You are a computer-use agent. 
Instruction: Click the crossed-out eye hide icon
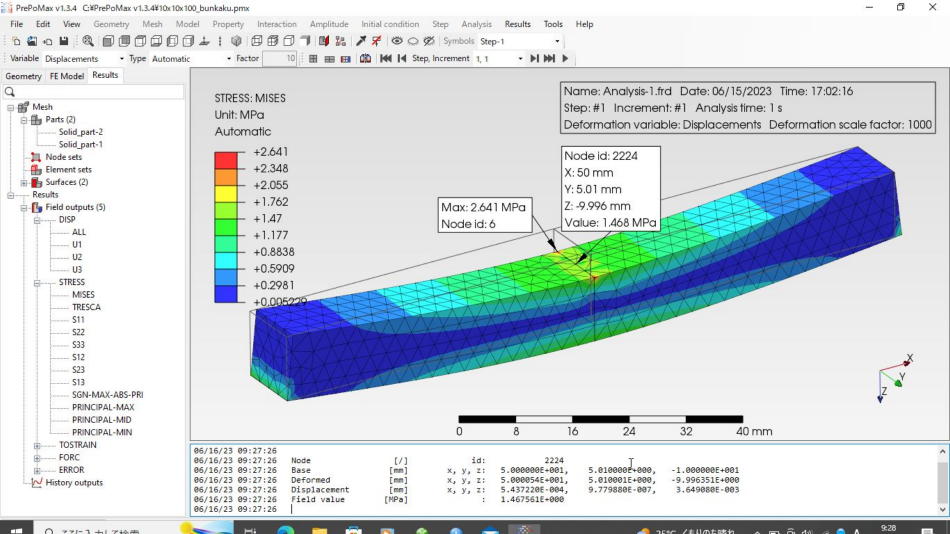[x=429, y=41]
